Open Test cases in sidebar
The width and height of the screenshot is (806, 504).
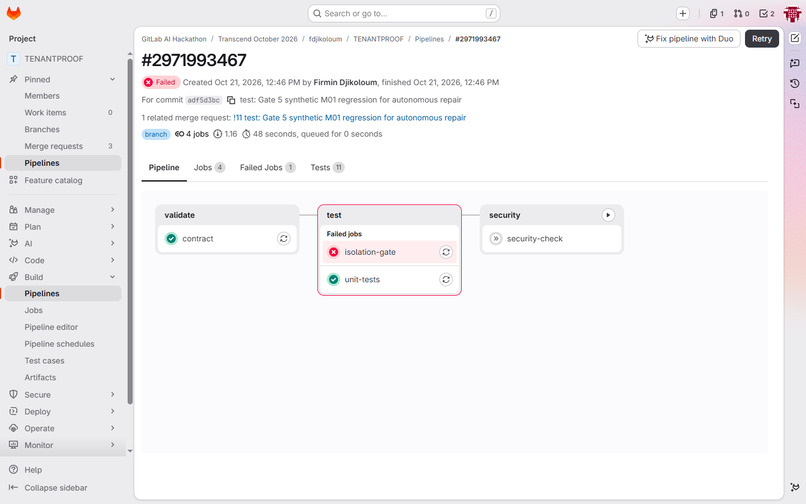point(63,361)
